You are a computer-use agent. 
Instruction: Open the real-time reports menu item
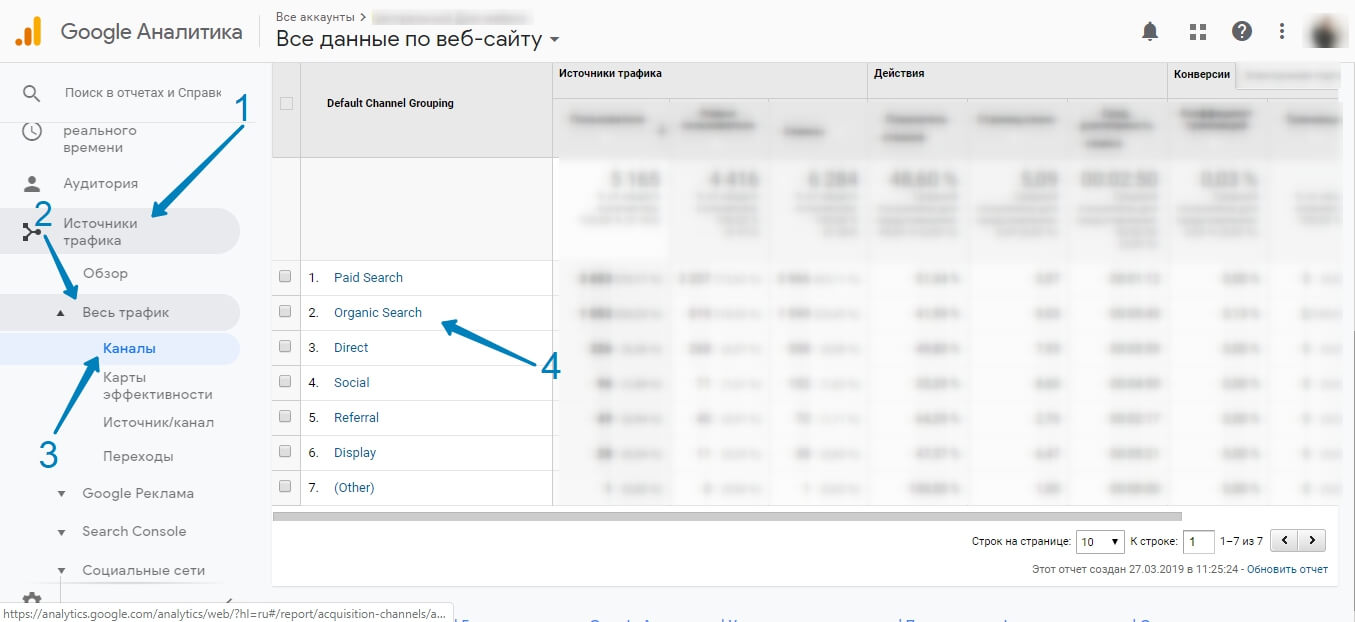click(x=100, y=139)
